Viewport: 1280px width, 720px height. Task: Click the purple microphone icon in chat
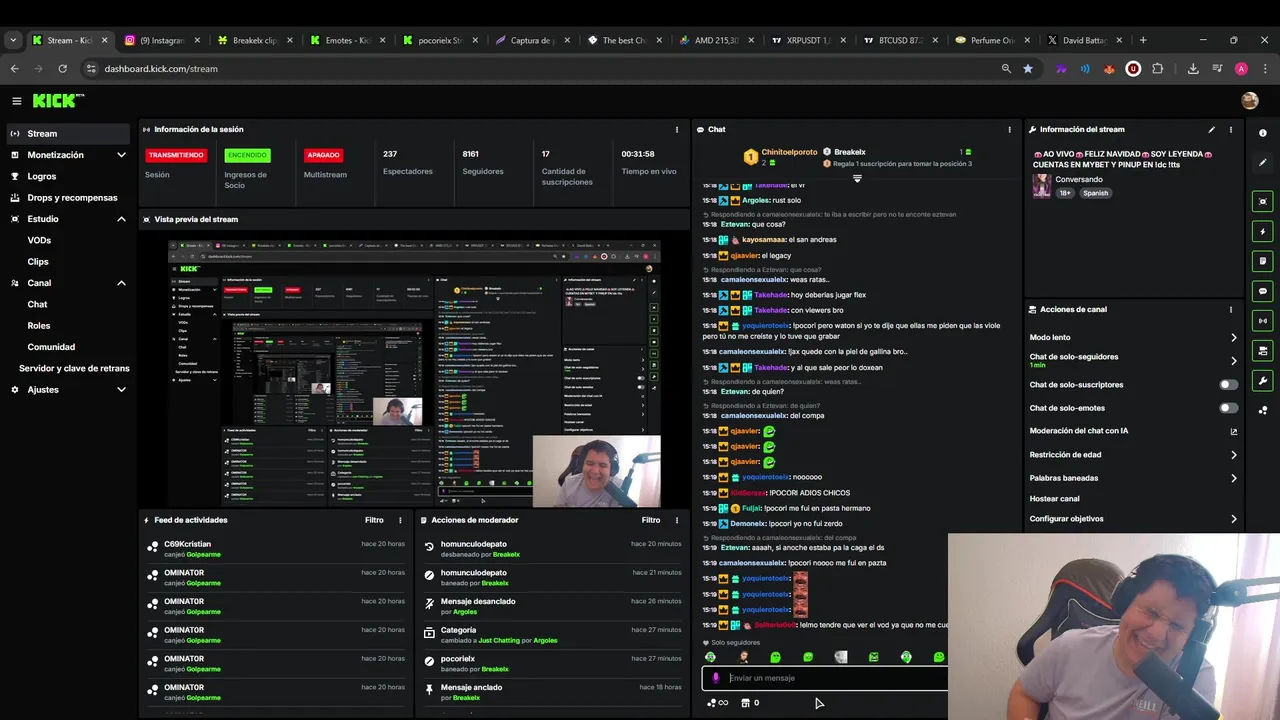[x=715, y=678]
